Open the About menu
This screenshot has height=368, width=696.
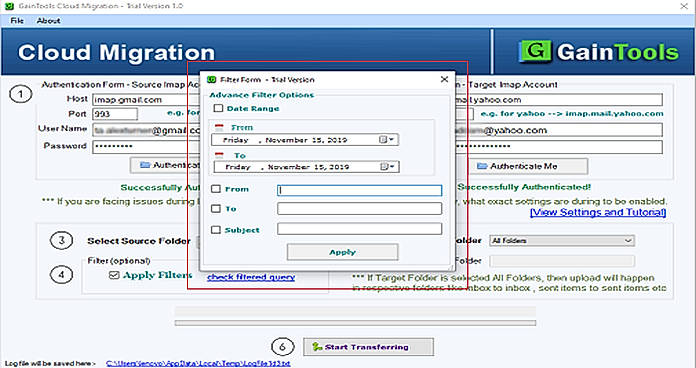[48, 21]
